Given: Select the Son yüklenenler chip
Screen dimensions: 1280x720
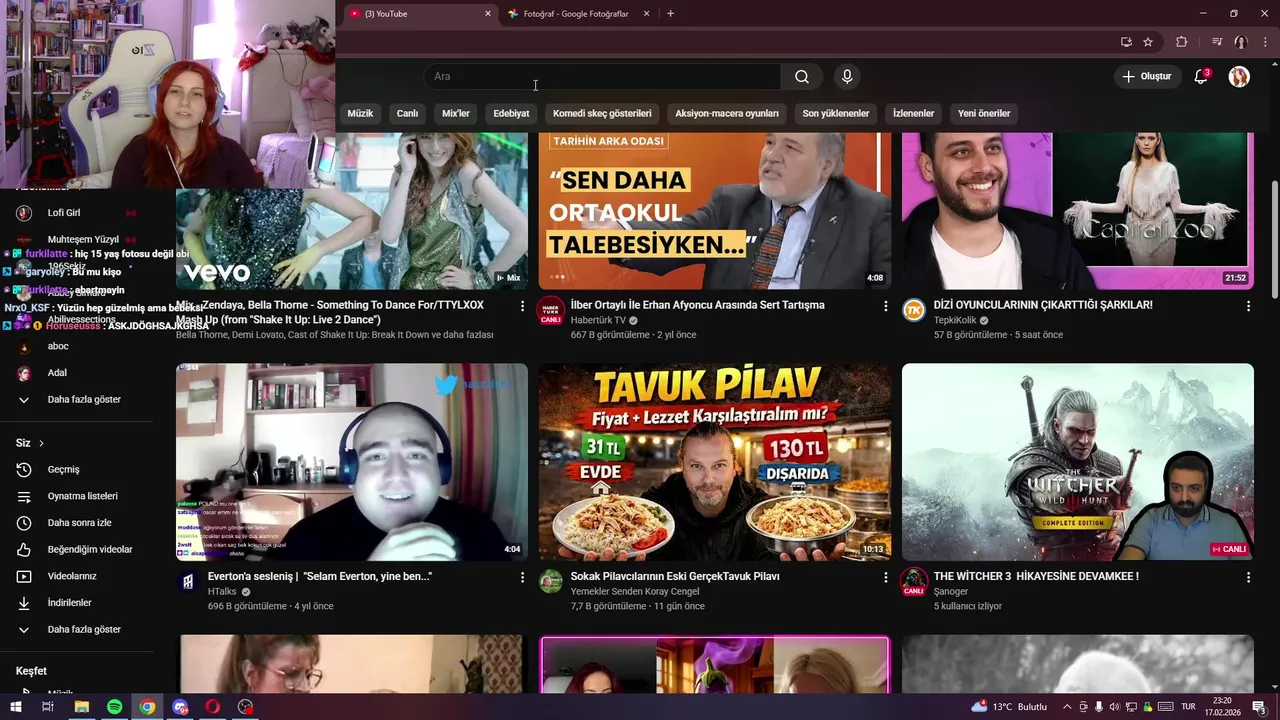Looking at the screenshot, I should (836, 113).
